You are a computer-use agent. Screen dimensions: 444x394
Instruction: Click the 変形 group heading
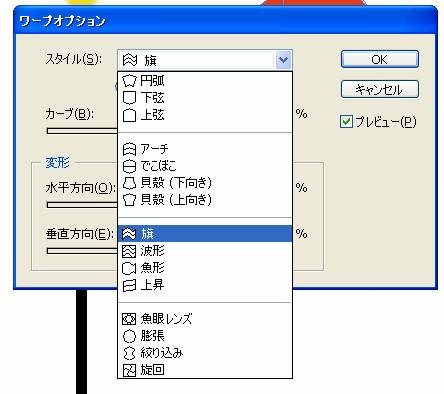[57, 163]
